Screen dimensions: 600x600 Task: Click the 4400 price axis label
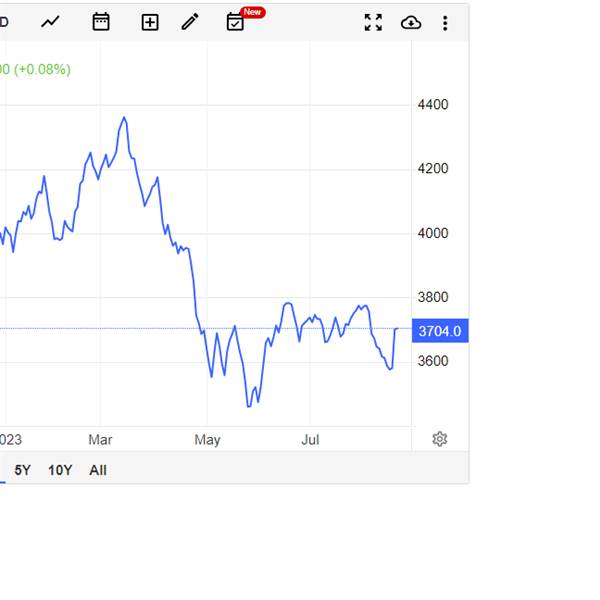coord(433,104)
